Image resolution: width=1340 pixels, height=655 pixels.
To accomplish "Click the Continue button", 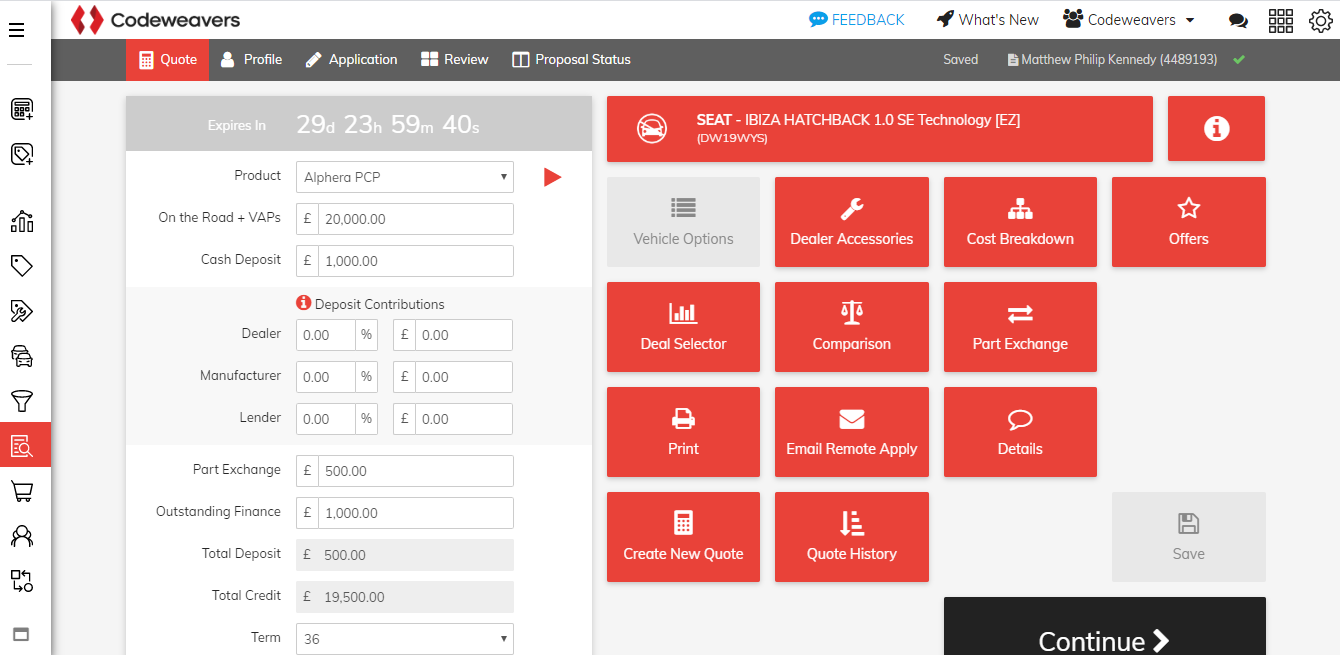I will pyautogui.click(x=1105, y=626).
